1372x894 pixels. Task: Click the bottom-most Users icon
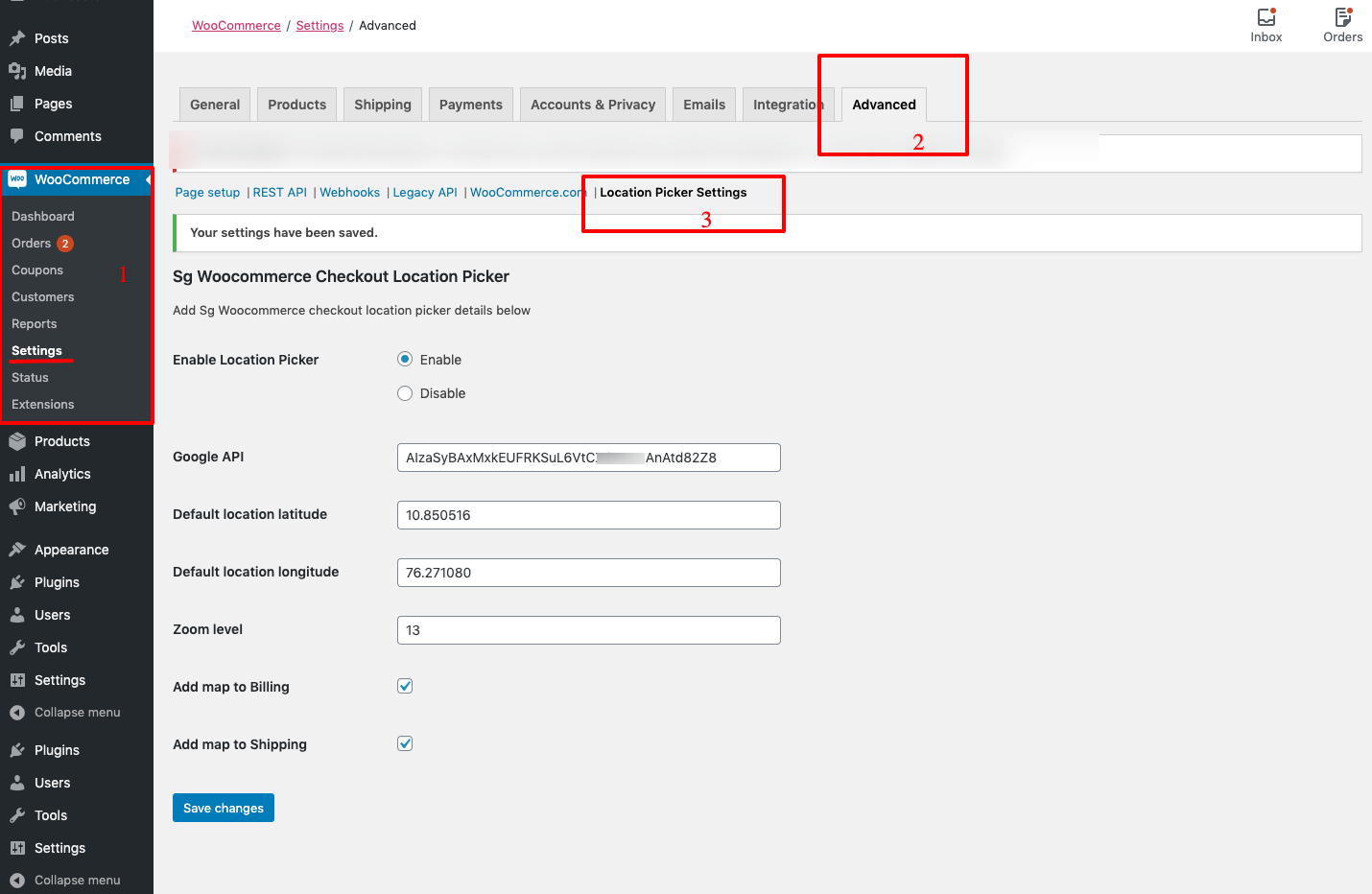[17, 783]
